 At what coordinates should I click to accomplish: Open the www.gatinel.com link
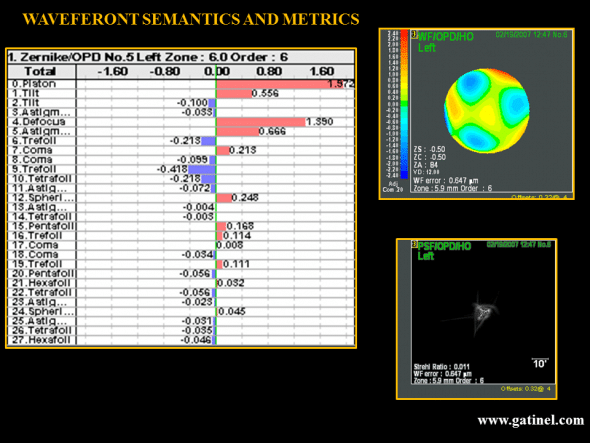(531, 420)
